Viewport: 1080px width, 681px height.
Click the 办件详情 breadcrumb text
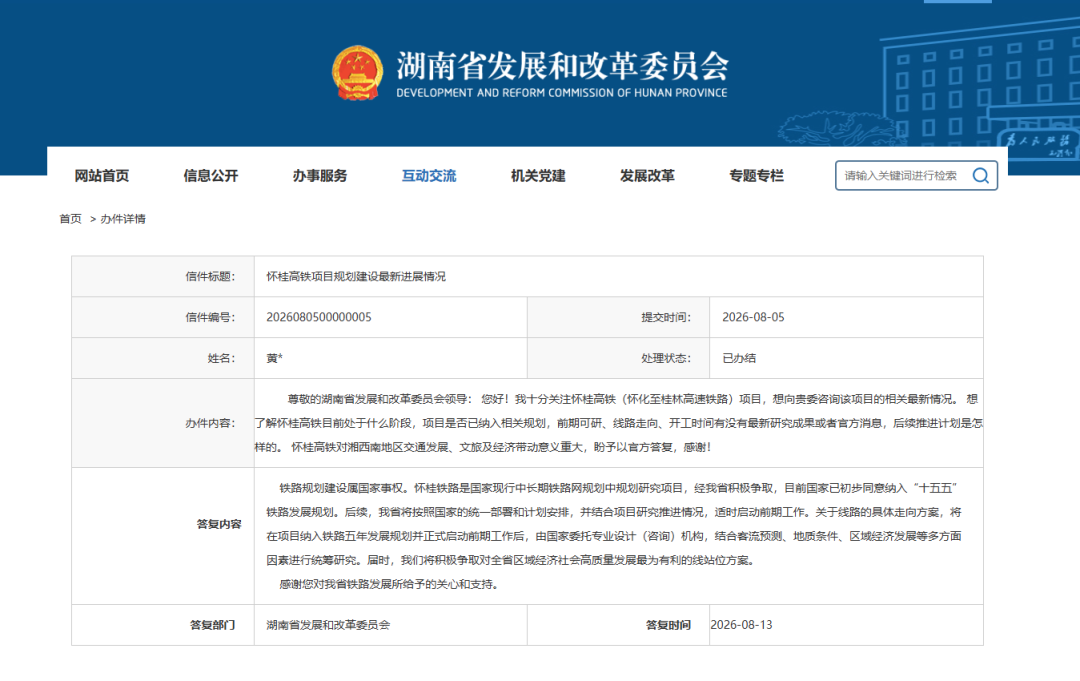tap(123, 219)
